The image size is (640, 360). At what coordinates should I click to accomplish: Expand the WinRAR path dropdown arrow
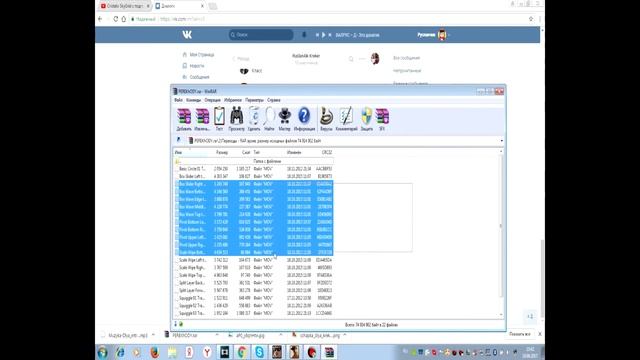pyautogui.click(x=501, y=141)
